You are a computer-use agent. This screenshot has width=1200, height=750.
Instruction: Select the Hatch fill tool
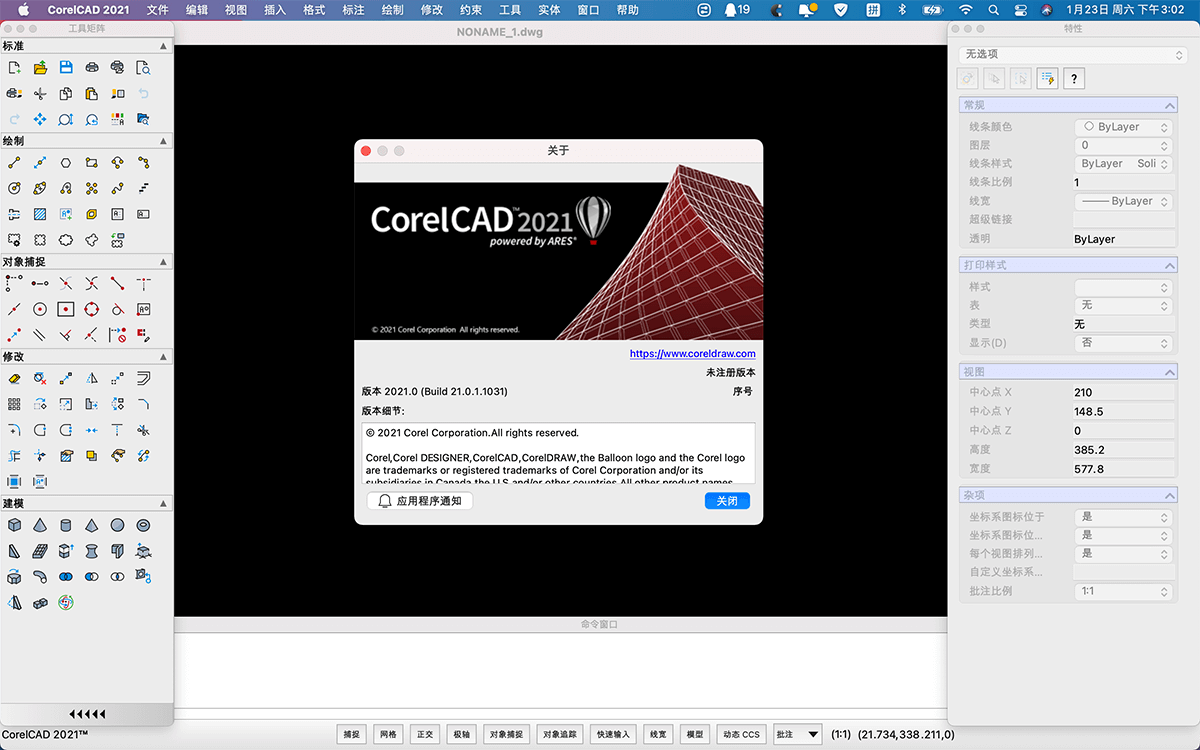[40, 214]
